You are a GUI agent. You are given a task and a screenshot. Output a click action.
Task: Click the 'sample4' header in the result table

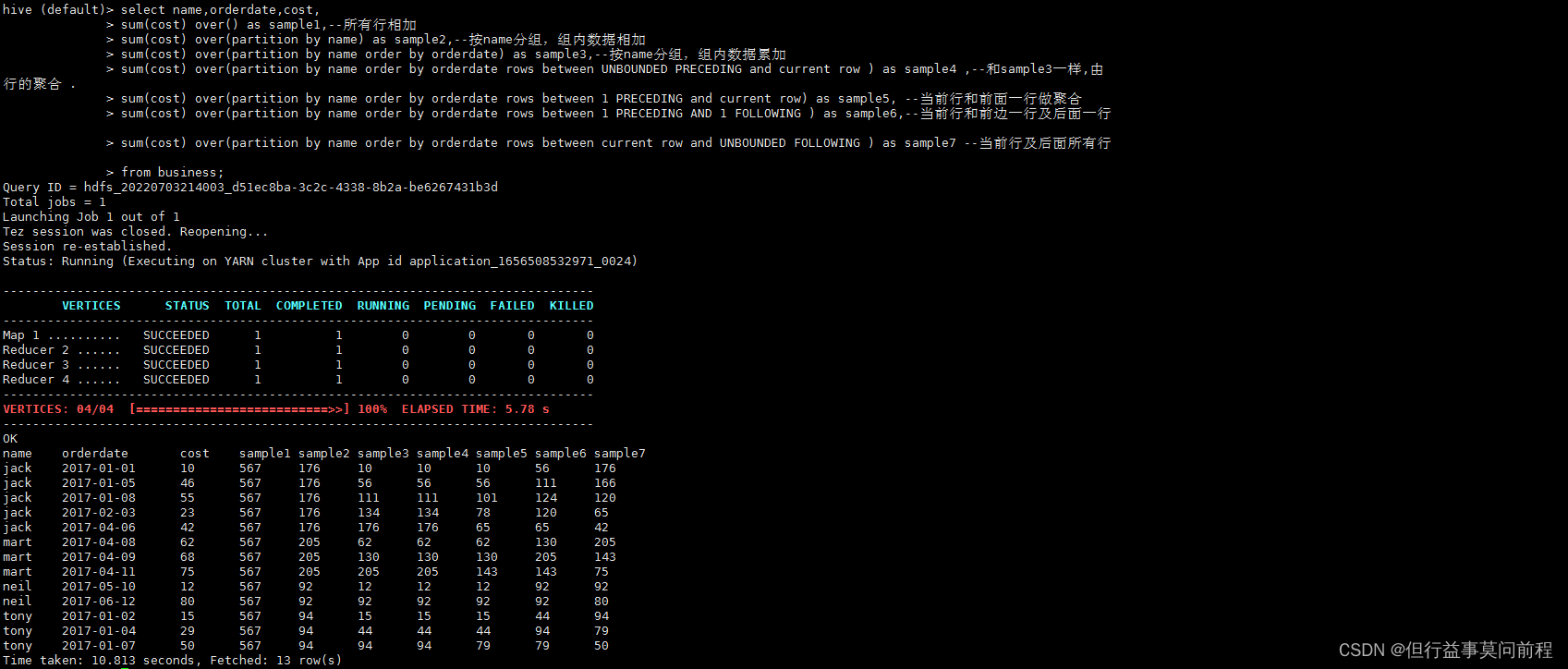point(443,454)
